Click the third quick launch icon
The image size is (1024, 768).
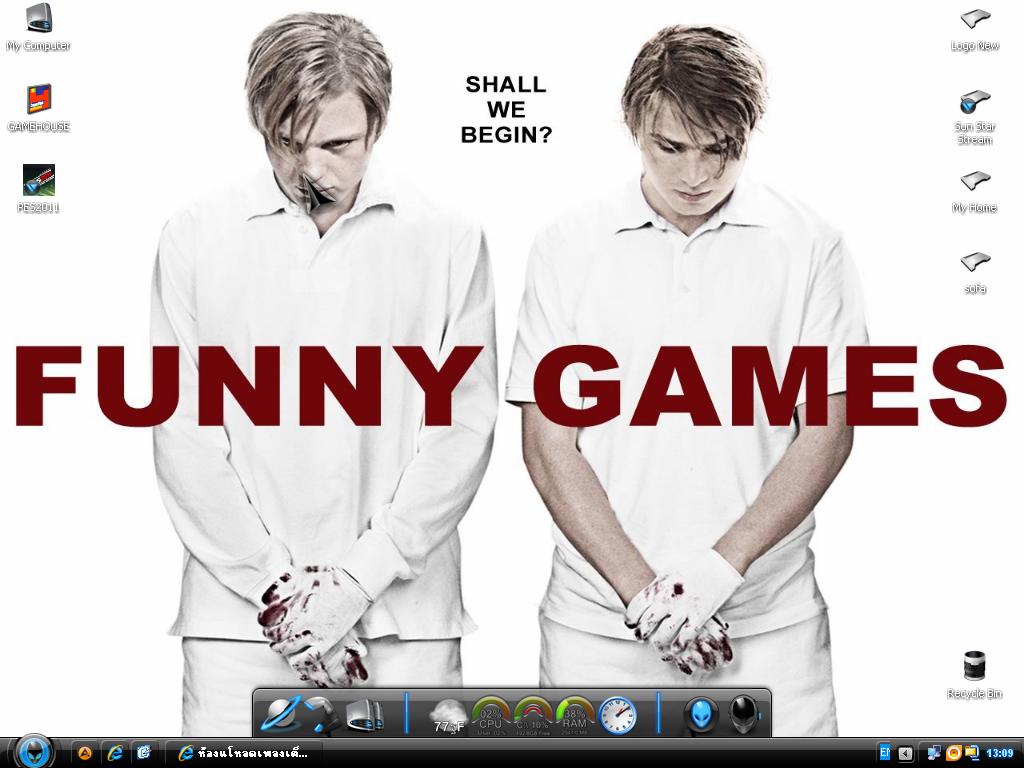(x=144, y=753)
